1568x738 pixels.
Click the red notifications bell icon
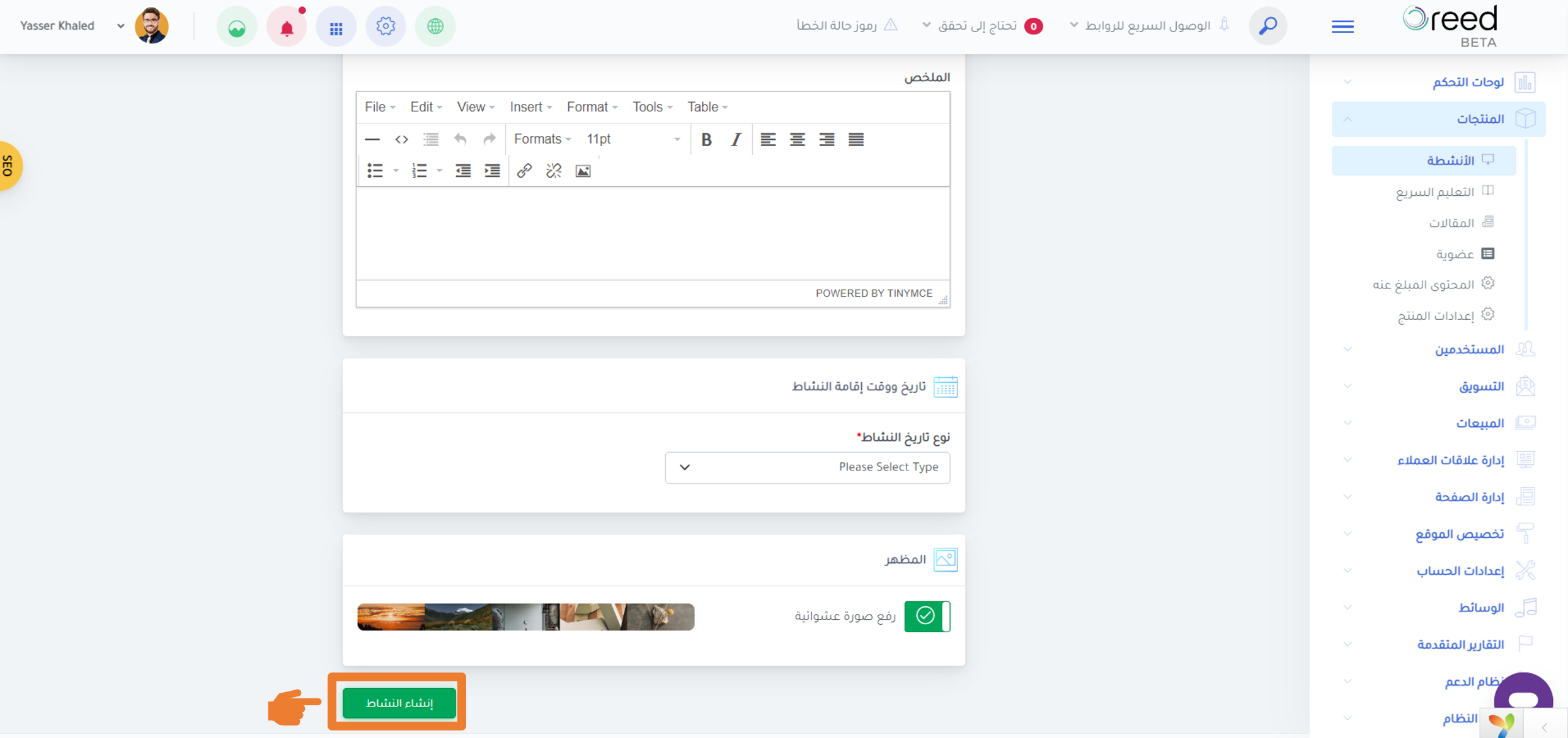(x=287, y=26)
